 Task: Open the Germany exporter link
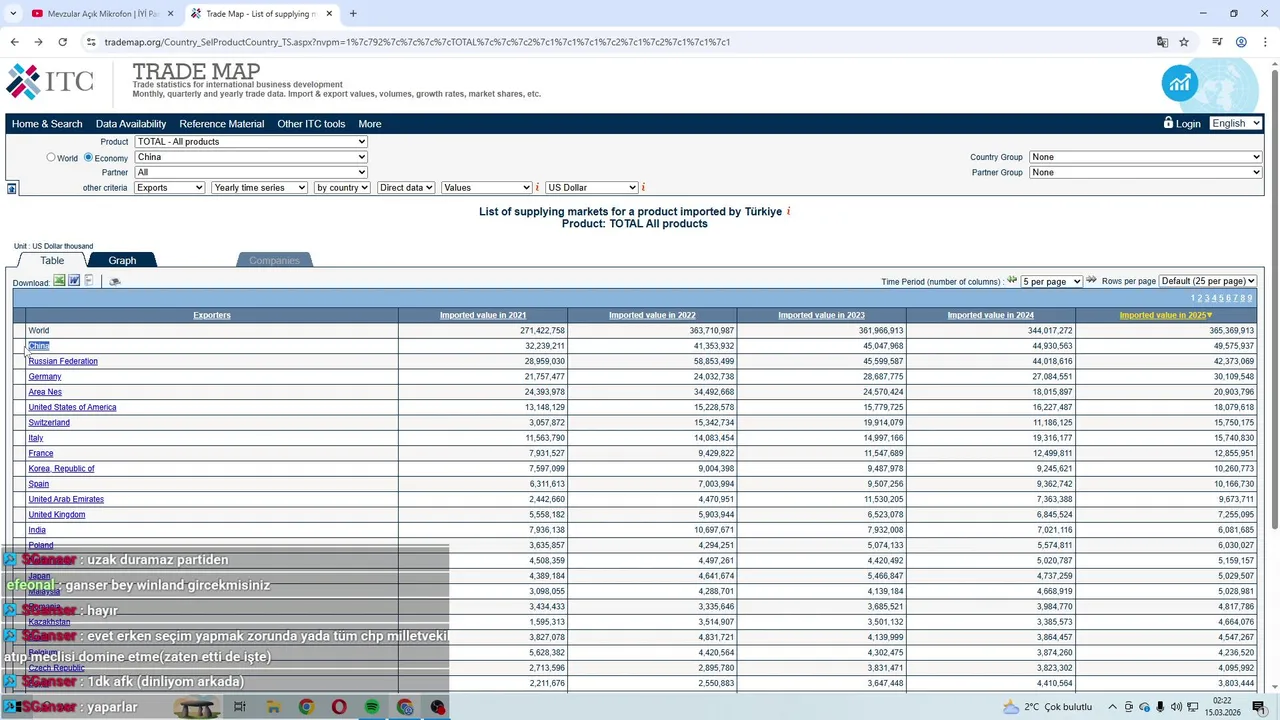tap(45, 377)
